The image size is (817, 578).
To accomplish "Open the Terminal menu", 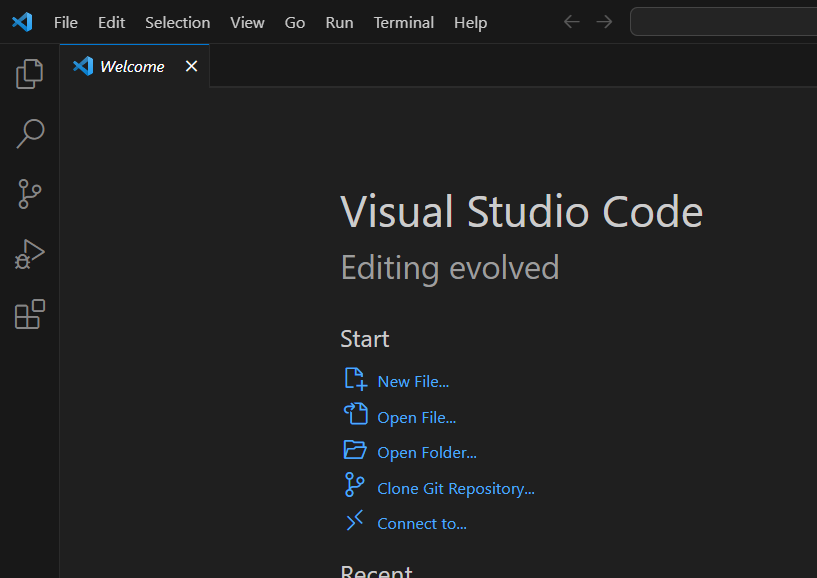I will tap(404, 23).
